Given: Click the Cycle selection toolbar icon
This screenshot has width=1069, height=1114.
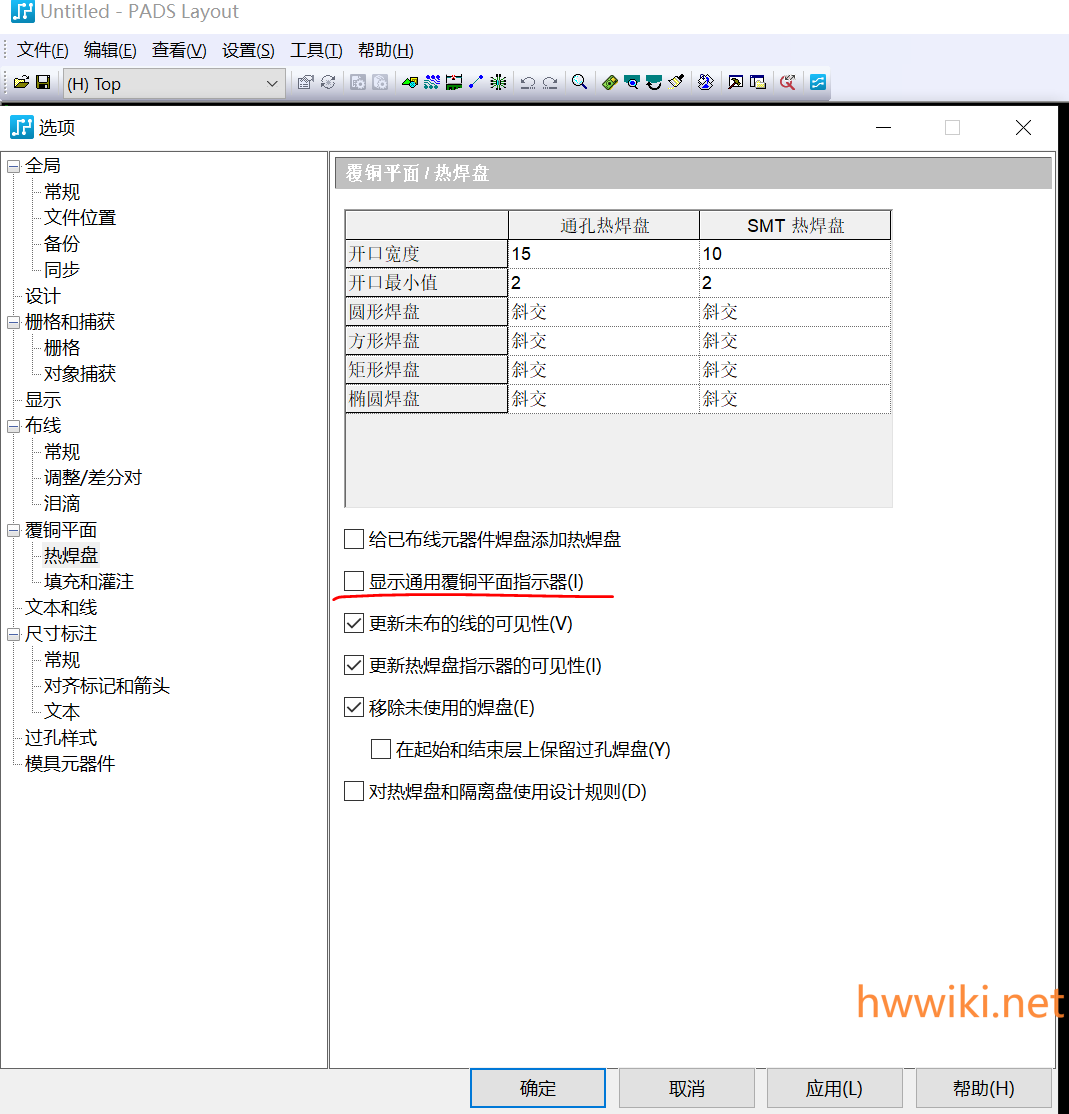Looking at the screenshot, I should pos(328,82).
